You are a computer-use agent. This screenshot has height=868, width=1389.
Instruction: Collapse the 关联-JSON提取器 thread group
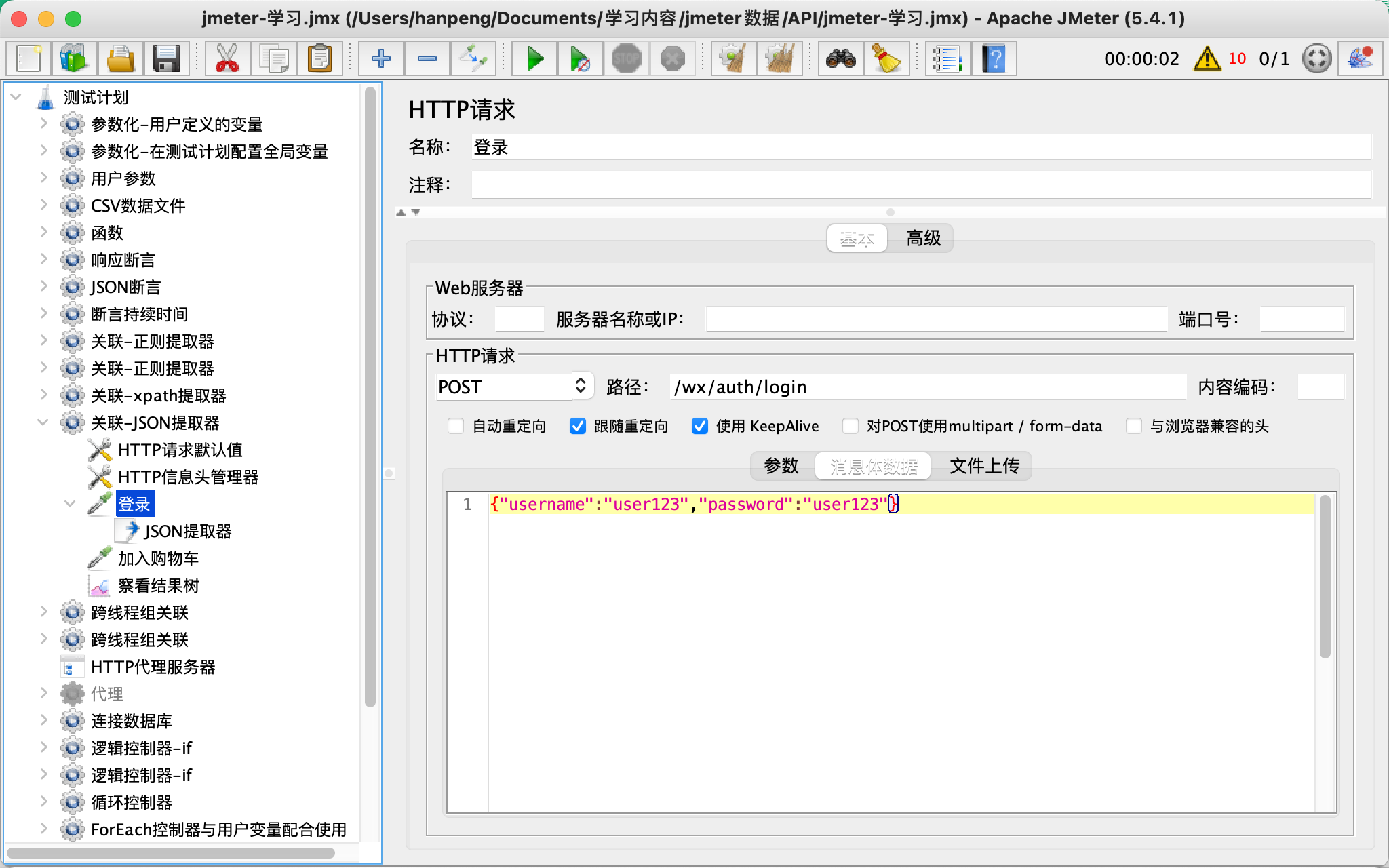click(x=43, y=422)
